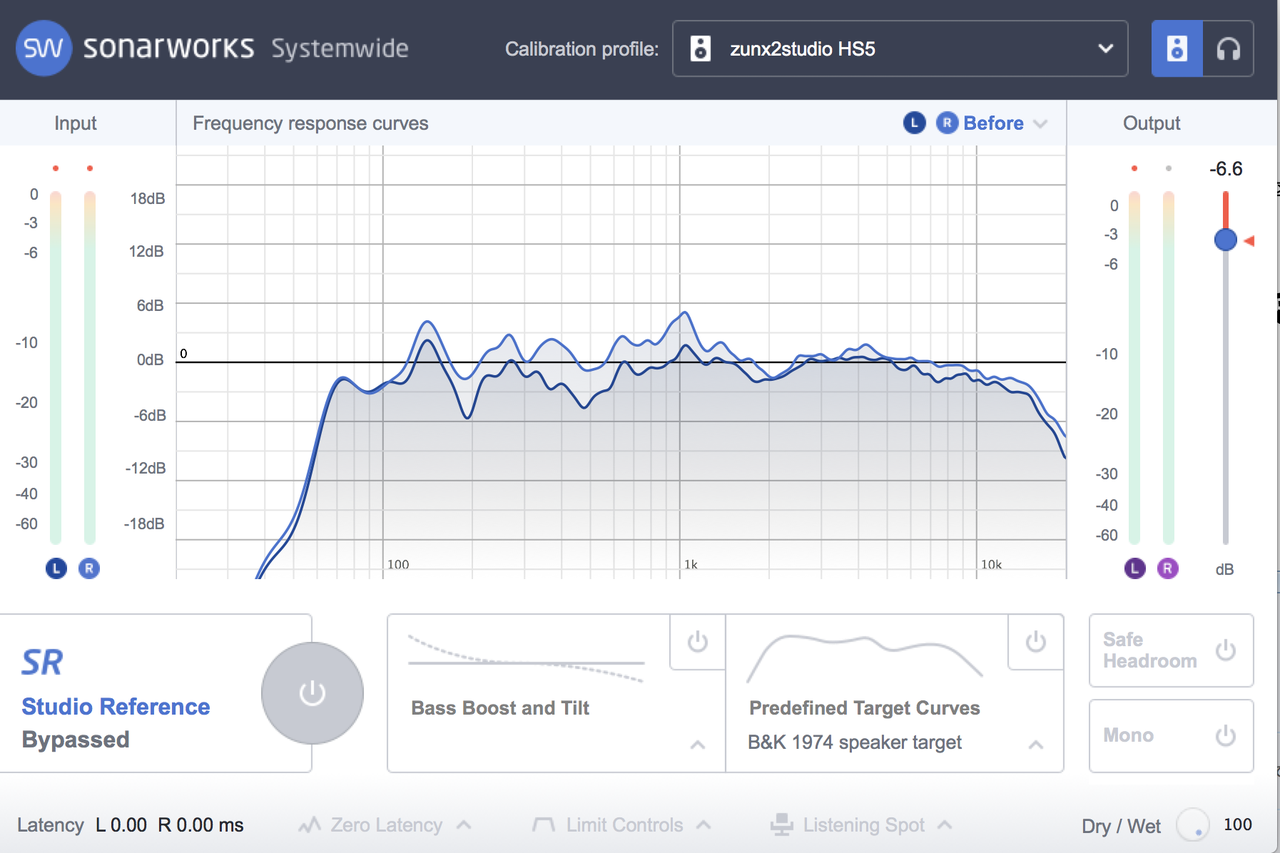Click the Dry / Wet knob
1280x853 pixels.
1192,825
